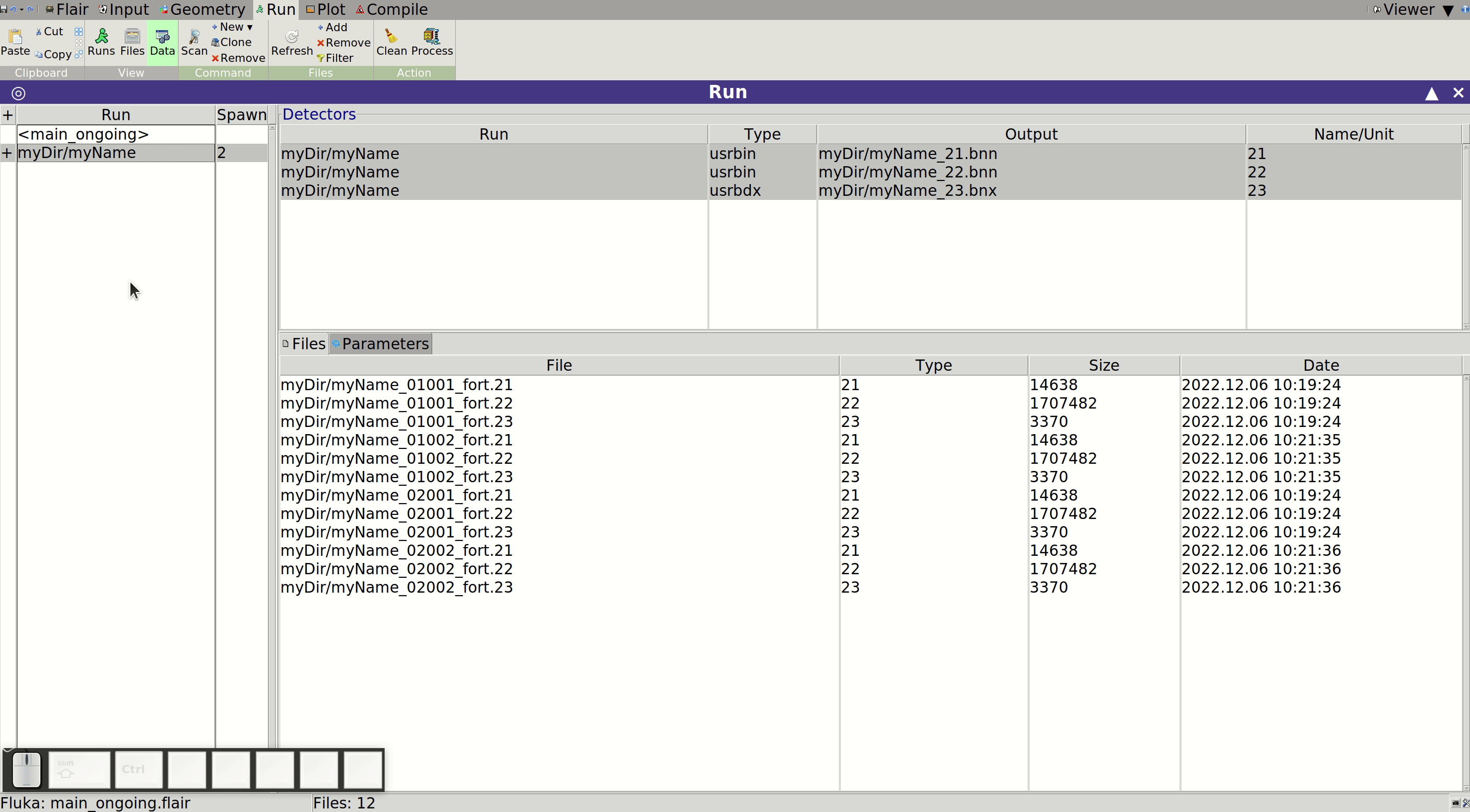The width and height of the screenshot is (1470, 812).
Task: Select the myDir/myName_23.bnx detector row
Action: (x=871, y=191)
